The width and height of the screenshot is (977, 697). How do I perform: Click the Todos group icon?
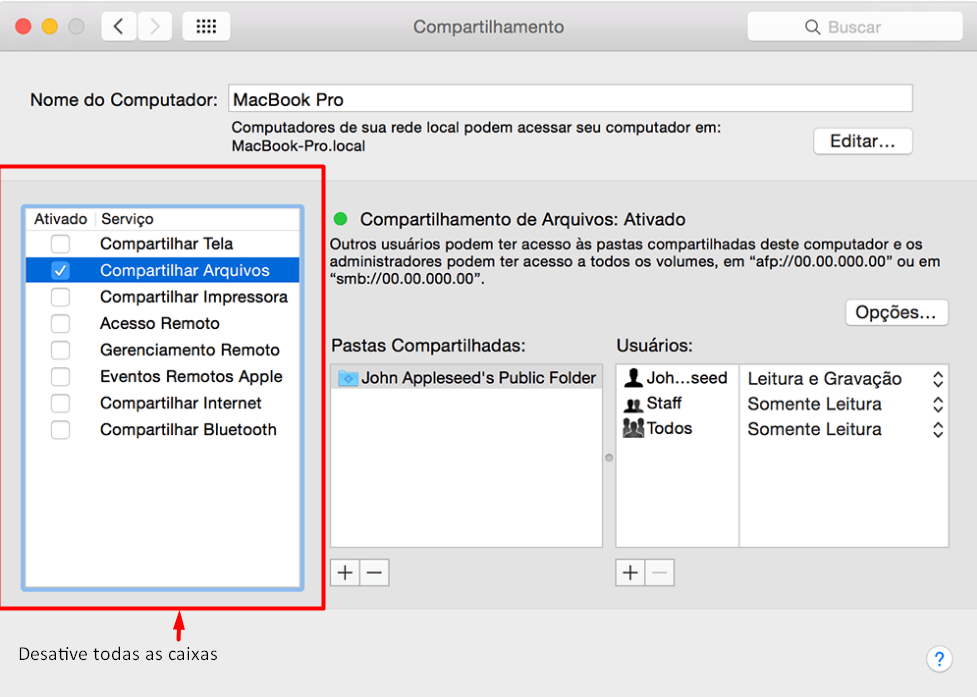[x=633, y=428]
